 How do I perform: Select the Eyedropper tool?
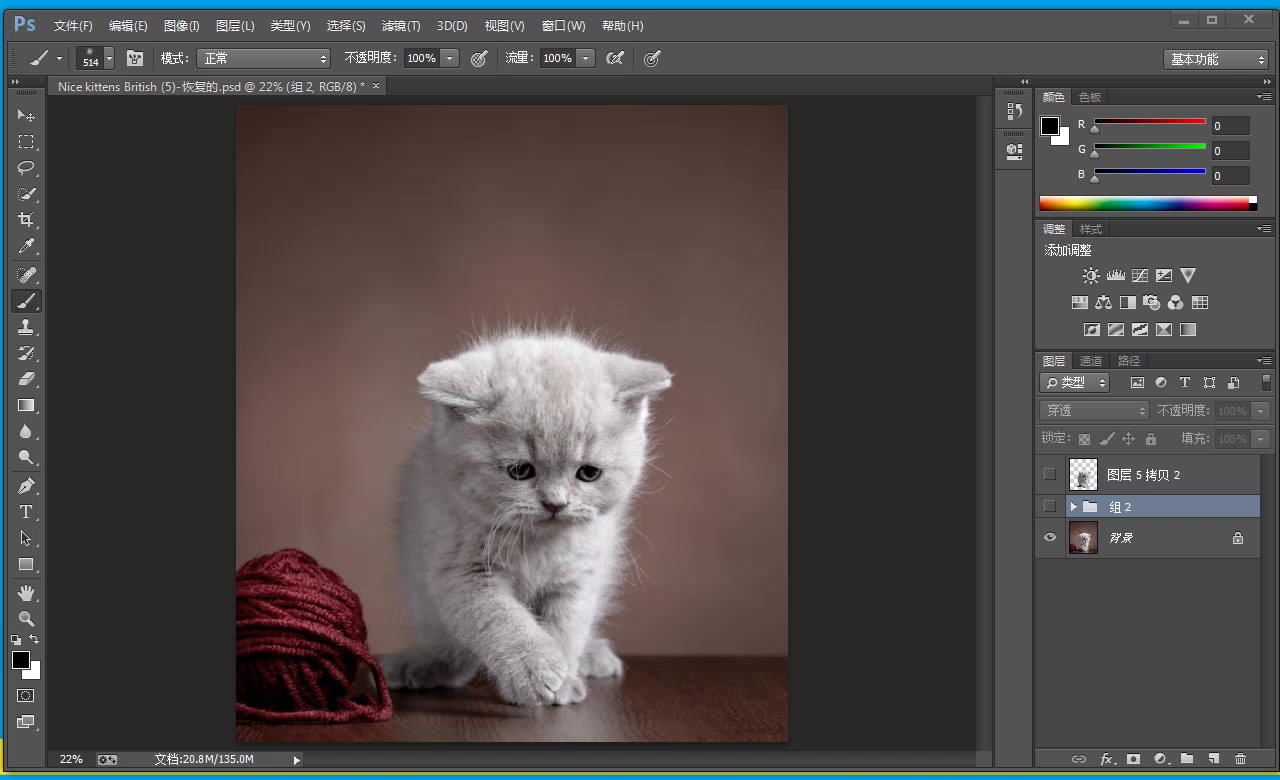(26, 246)
